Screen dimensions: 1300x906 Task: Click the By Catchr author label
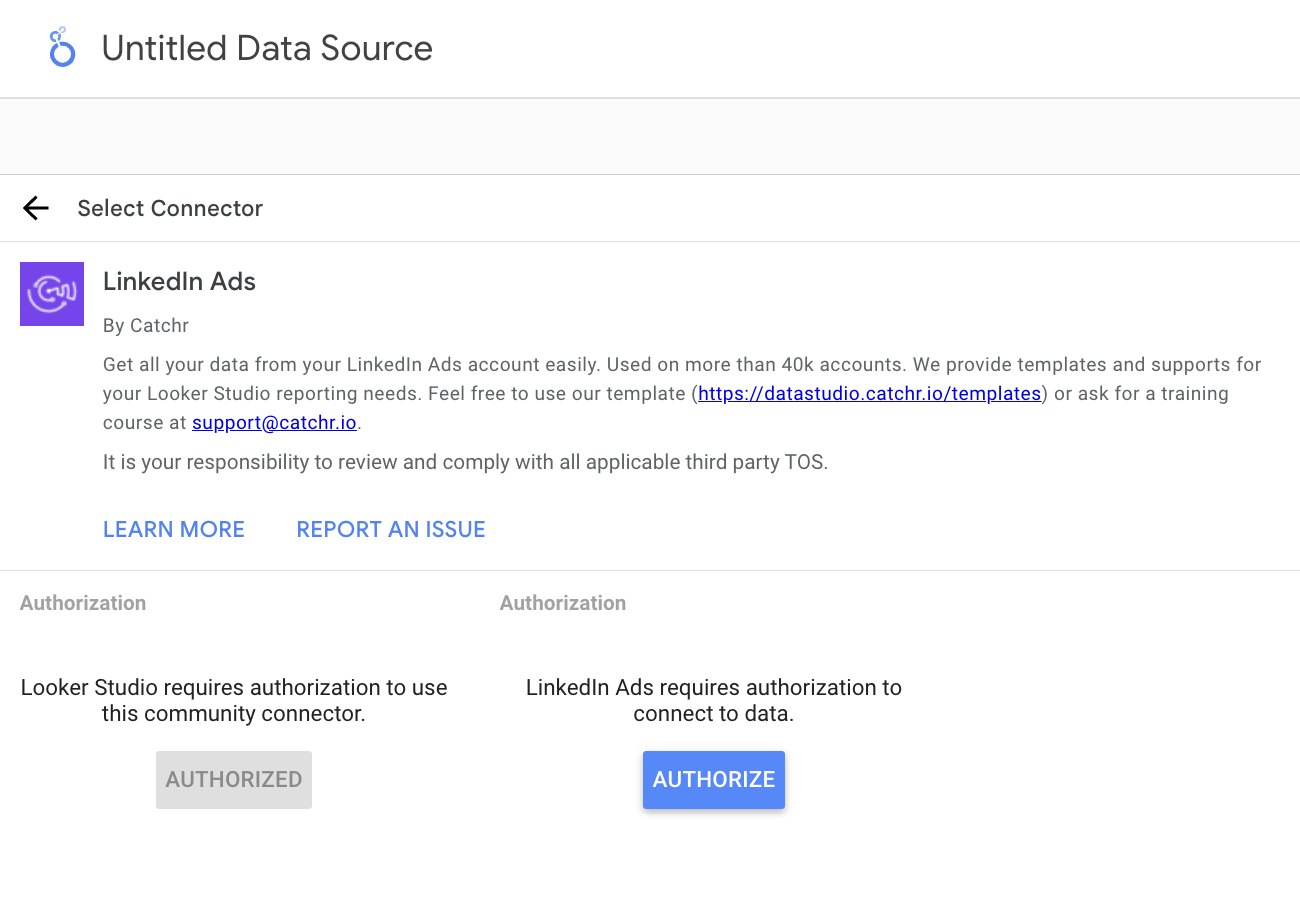[x=145, y=325]
